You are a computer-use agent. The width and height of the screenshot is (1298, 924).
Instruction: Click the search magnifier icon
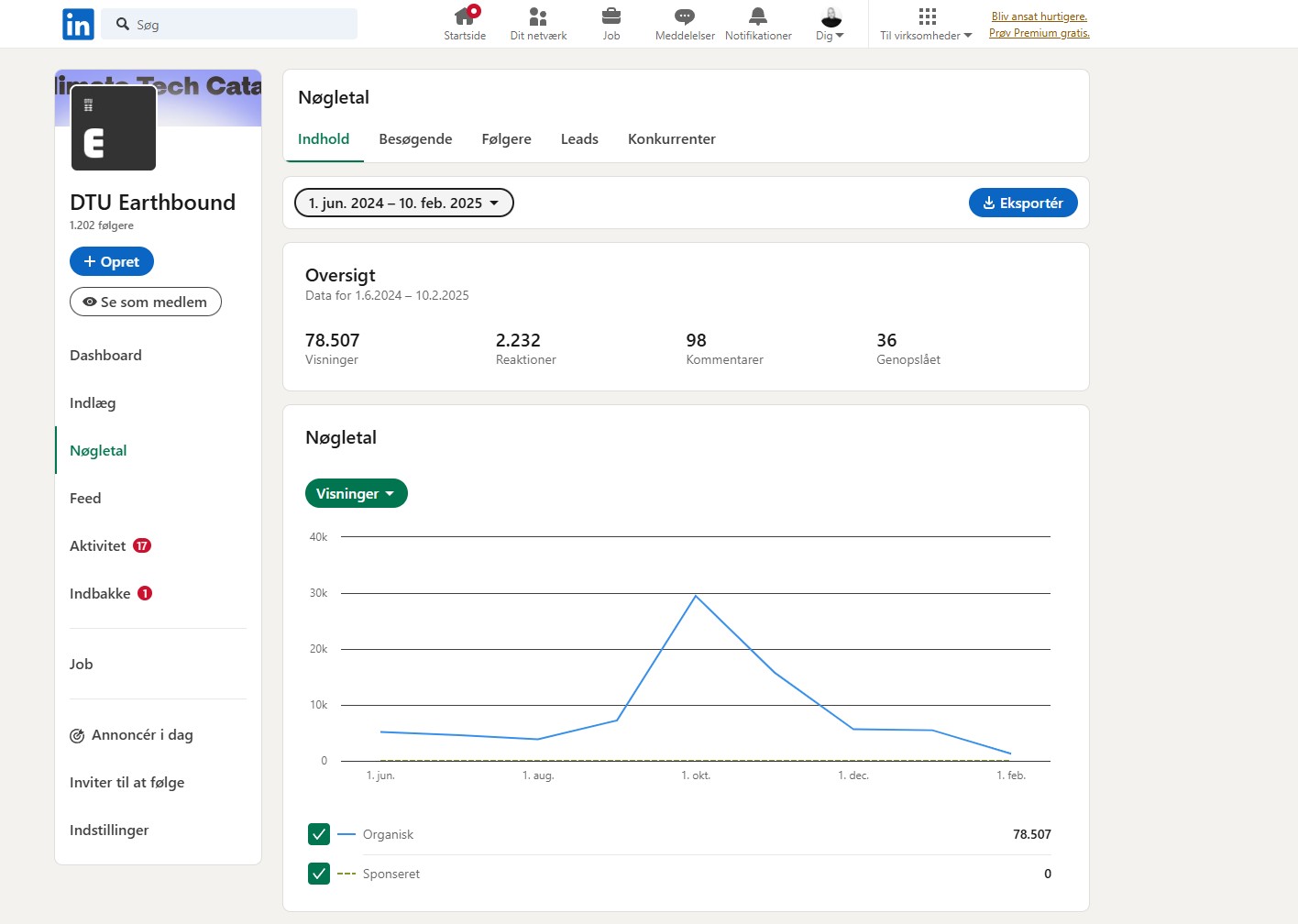123,24
